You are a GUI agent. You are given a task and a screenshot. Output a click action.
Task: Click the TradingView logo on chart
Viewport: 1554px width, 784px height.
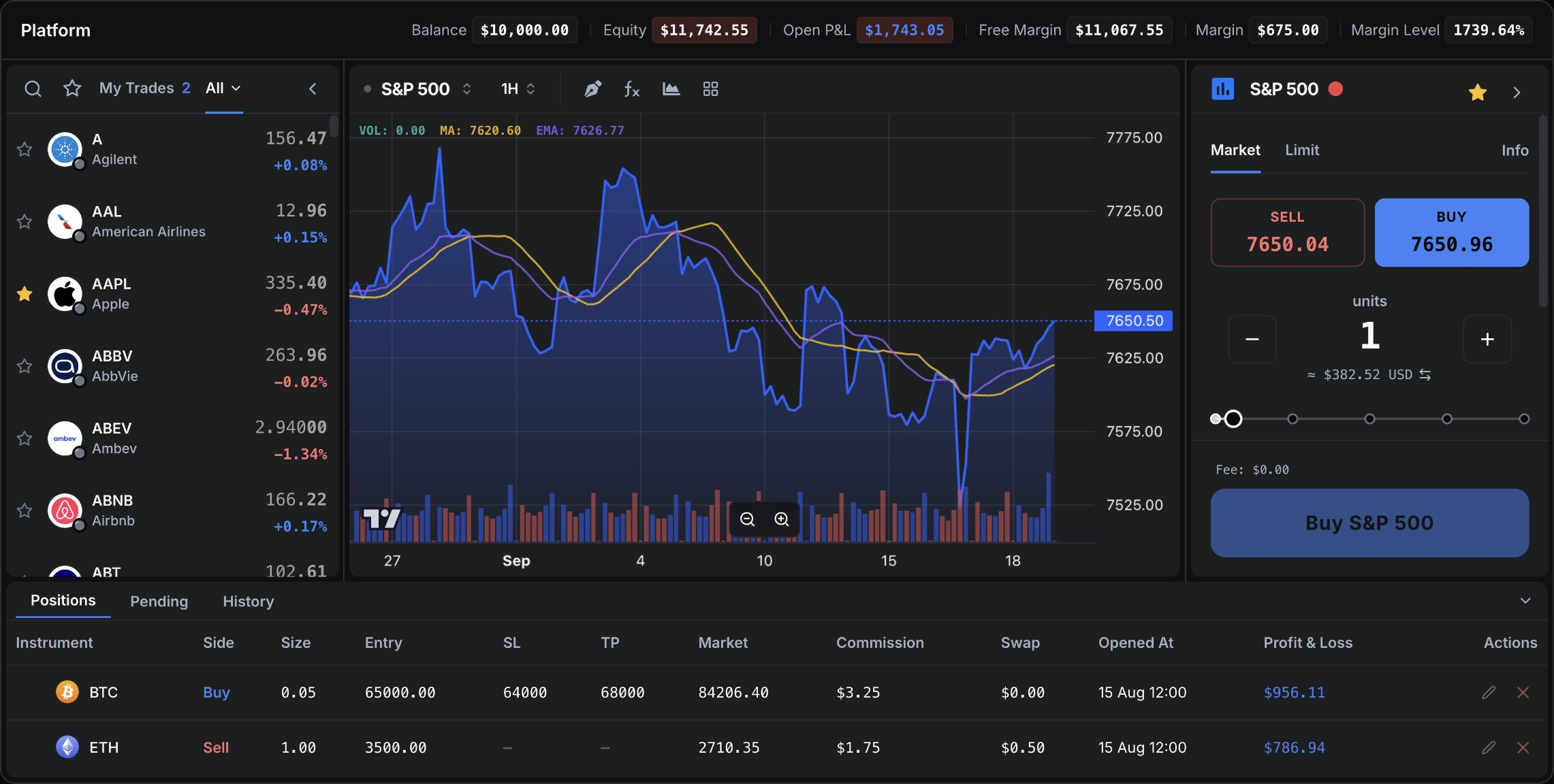381,519
